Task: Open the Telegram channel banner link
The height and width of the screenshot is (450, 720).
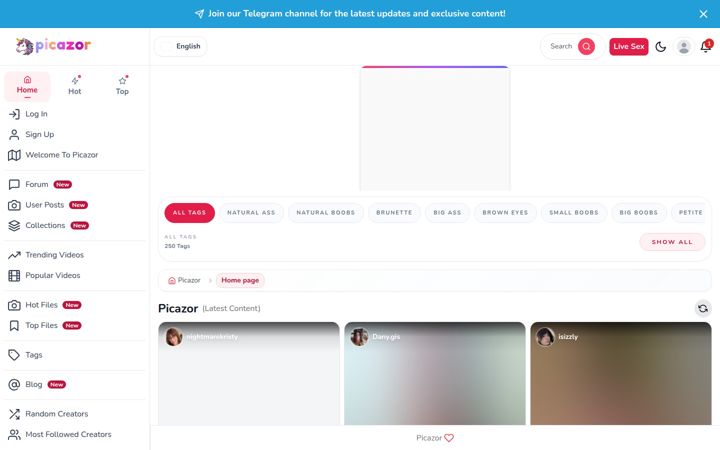Action: coord(350,14)
